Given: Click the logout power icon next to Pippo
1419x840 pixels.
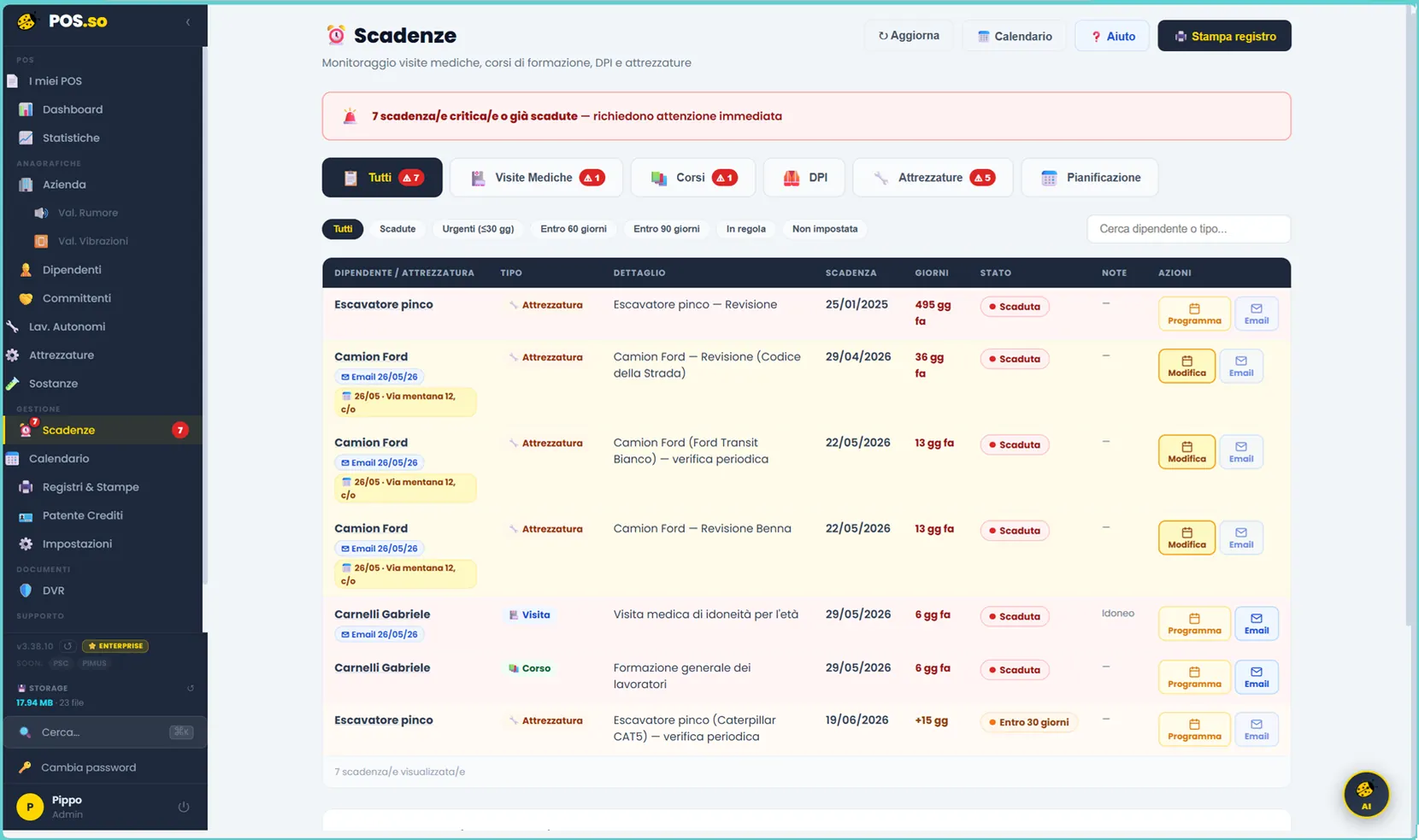Looking at the screenshot, I should pos(184,807).
